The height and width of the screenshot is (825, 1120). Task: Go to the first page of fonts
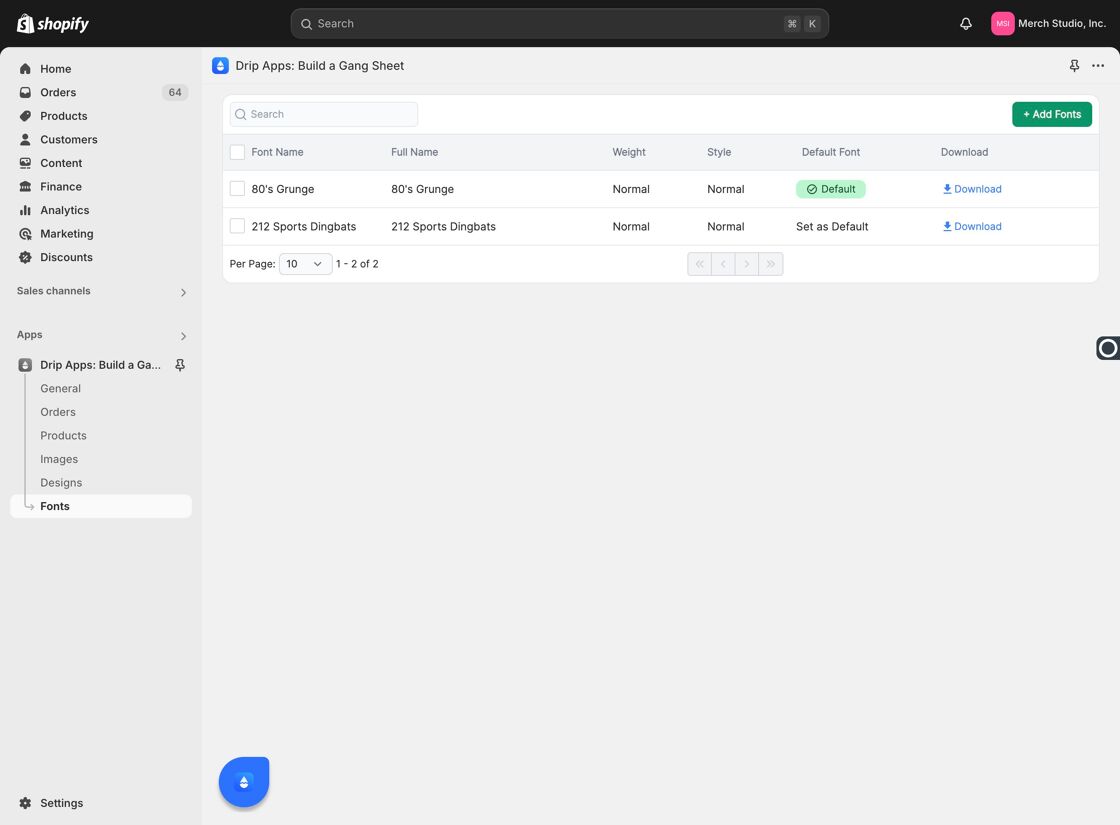[699, 264]
